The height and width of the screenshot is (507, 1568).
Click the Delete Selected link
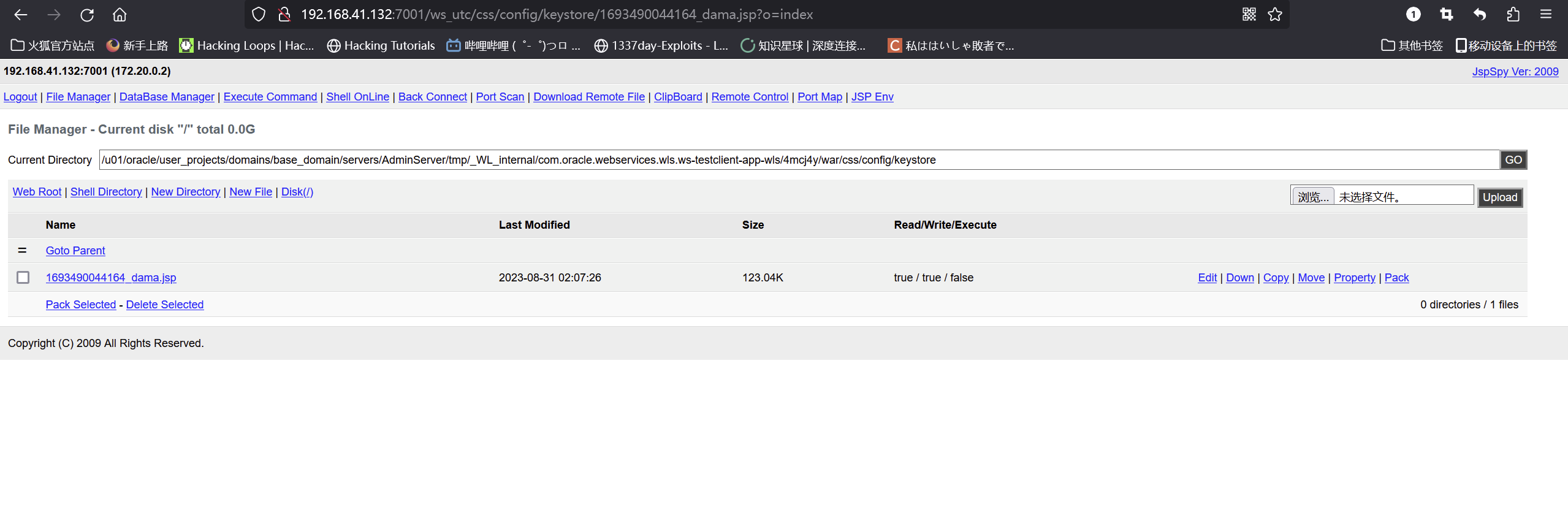click(165, 305)
